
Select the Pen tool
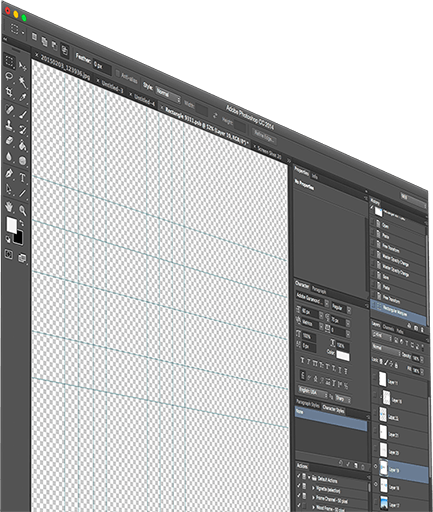[9, 173]
